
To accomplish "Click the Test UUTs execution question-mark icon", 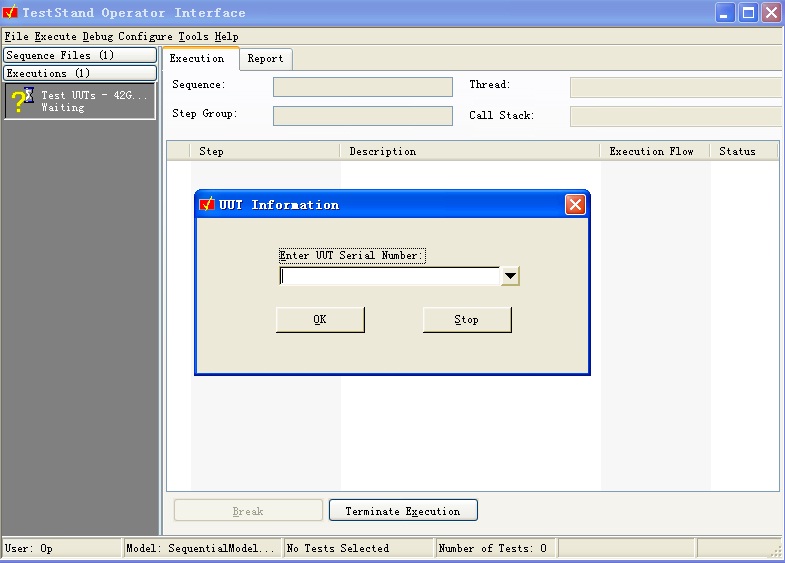I will click(x=20, y=101).
